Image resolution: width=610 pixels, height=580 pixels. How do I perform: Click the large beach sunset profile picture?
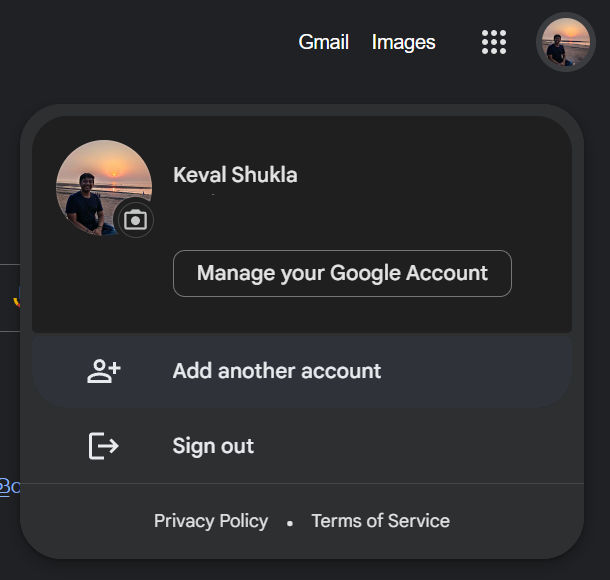click(104, 188)
